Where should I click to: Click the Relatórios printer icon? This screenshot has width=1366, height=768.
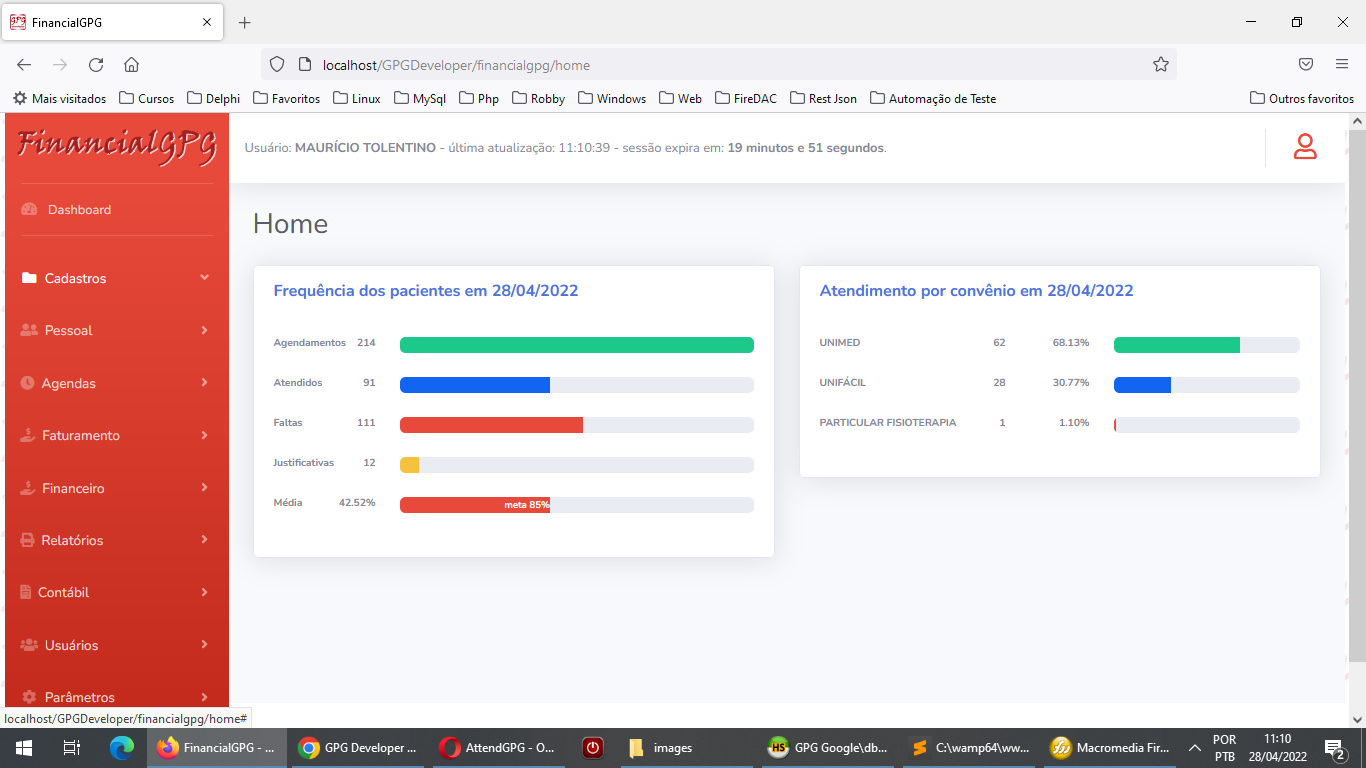pyautogui.click(x=28, y=541)
